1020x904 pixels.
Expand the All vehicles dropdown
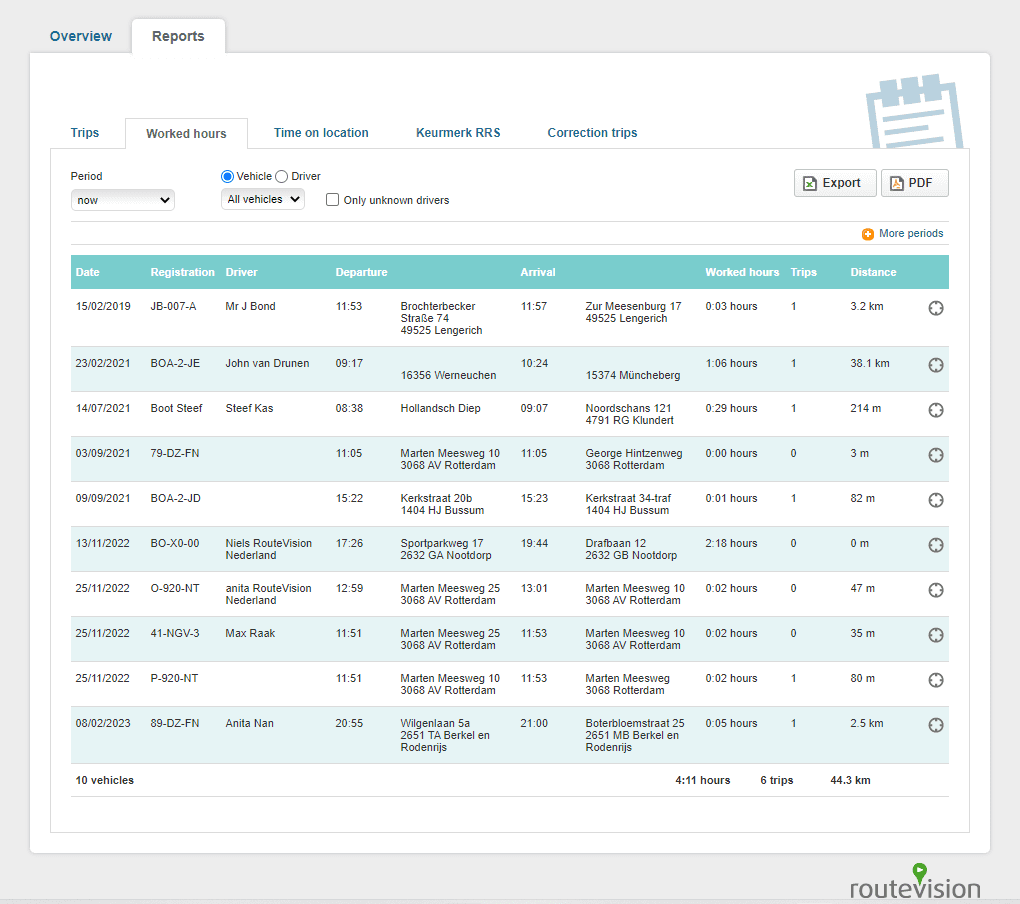click(263, 199)
